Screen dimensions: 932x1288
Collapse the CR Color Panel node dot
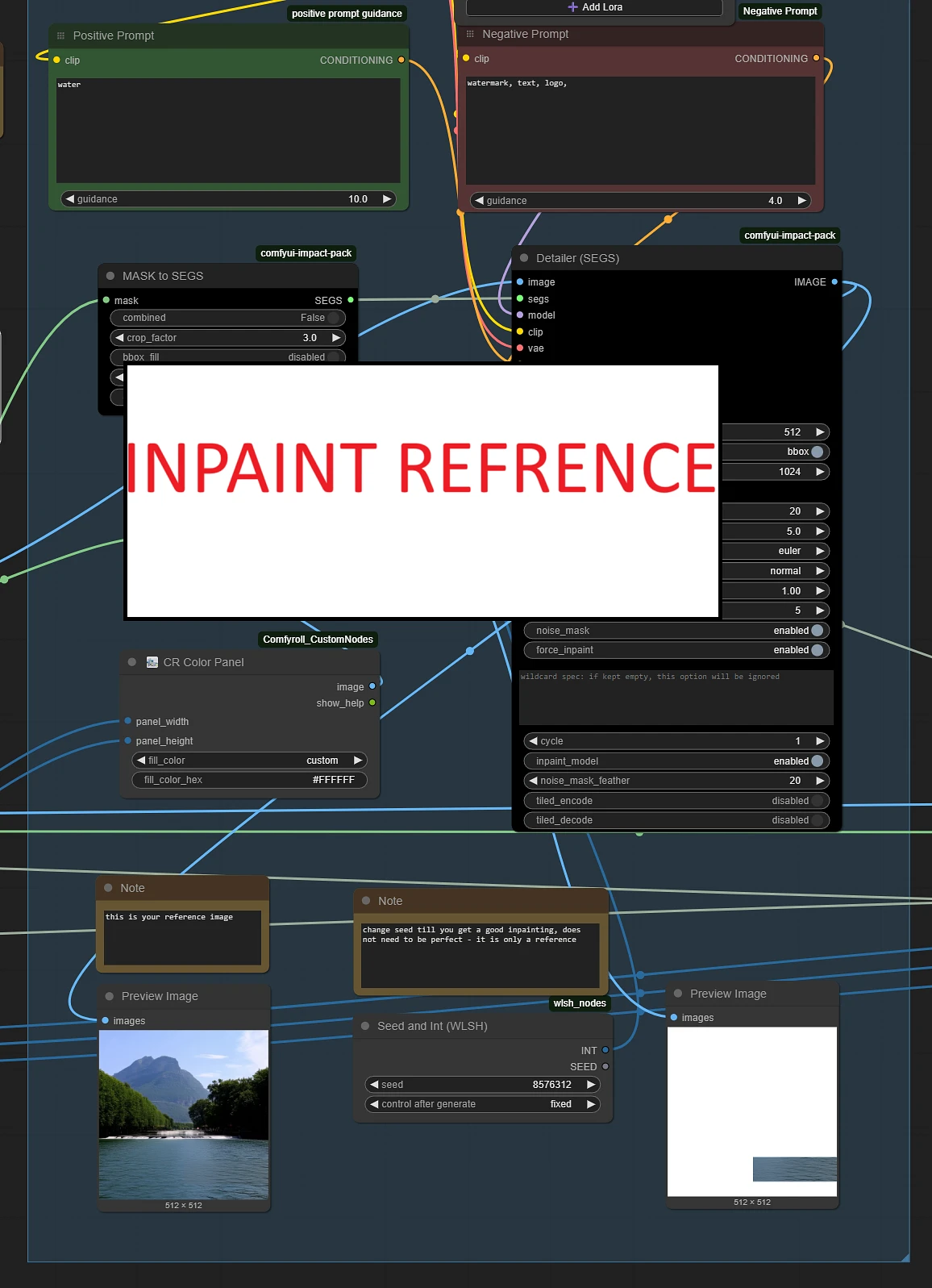point(132,662)
